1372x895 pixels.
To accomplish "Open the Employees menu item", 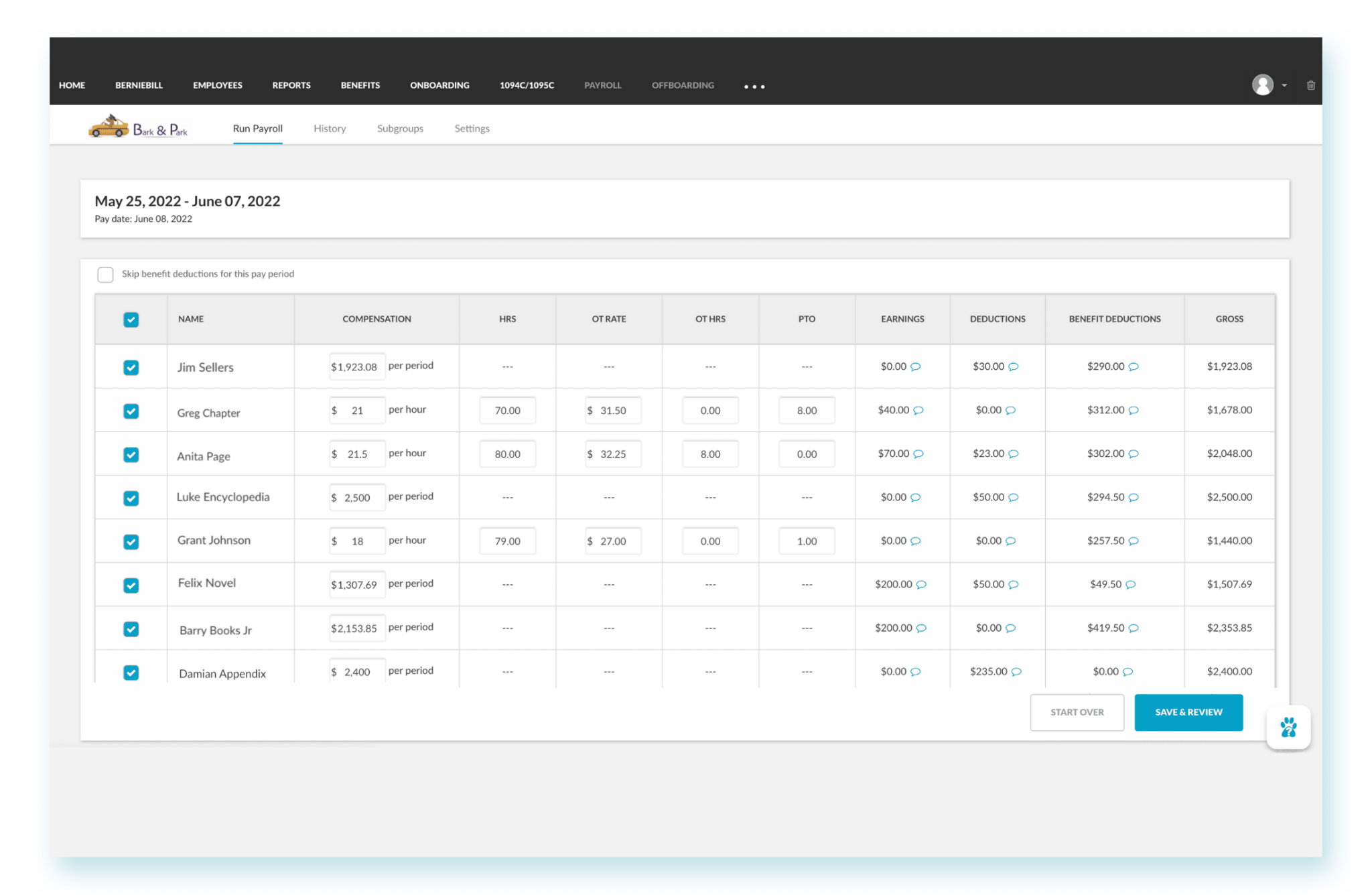I will click(x=218, y=85).
